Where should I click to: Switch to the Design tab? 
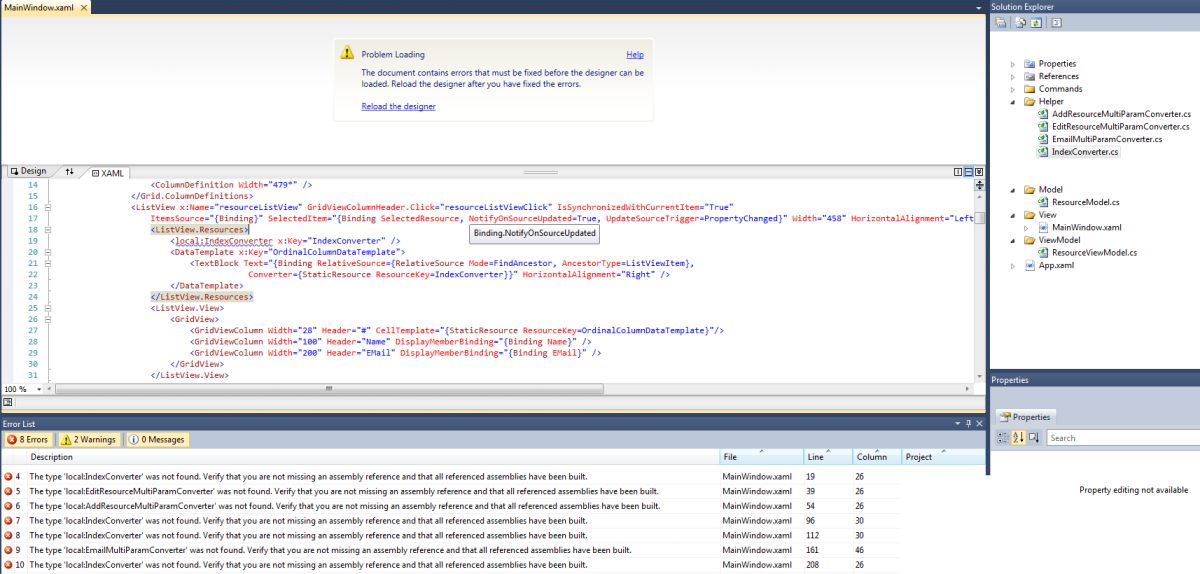coord(28,172)
